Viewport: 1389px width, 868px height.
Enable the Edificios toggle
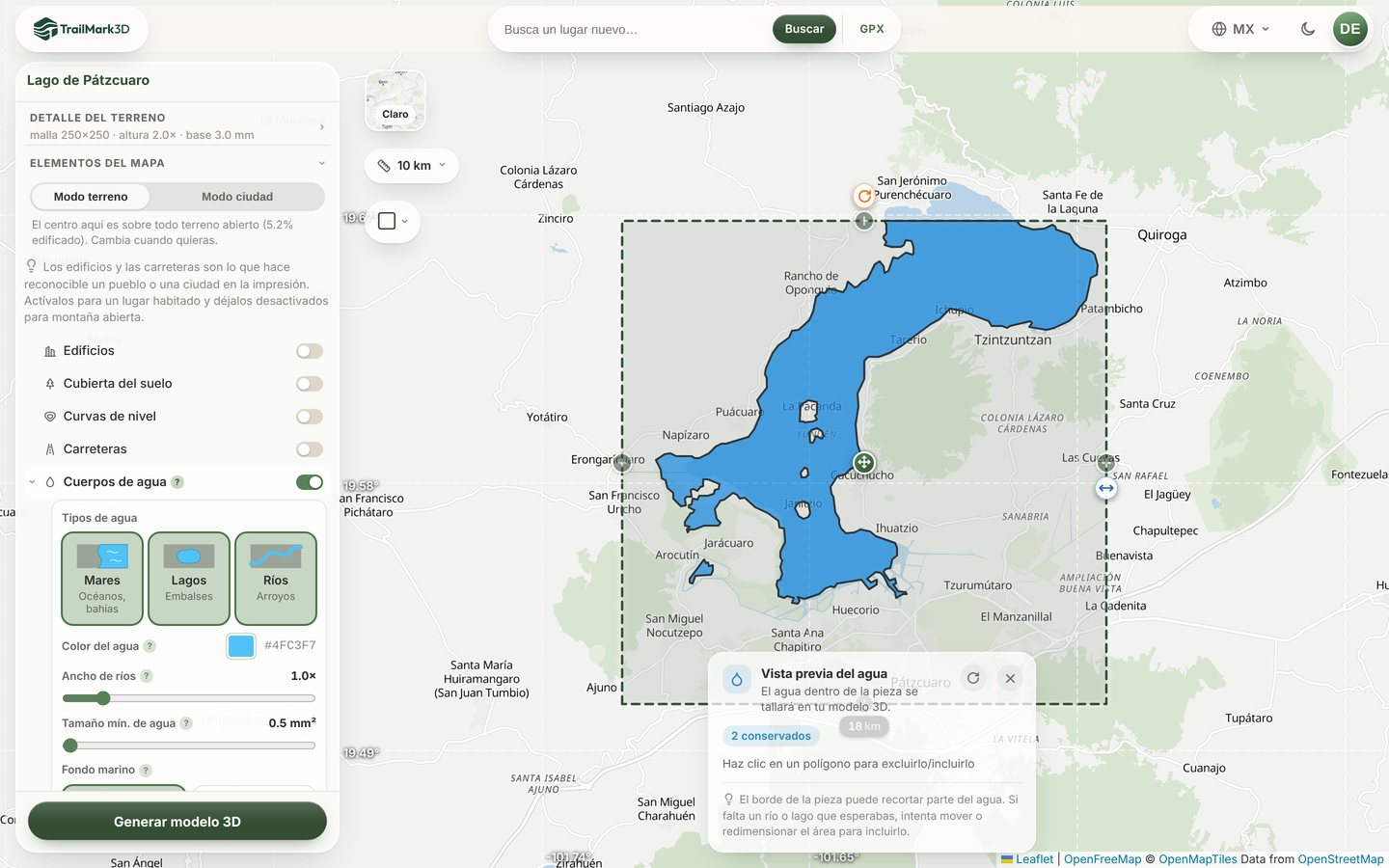pyautogui.click(x=310, y=351)
